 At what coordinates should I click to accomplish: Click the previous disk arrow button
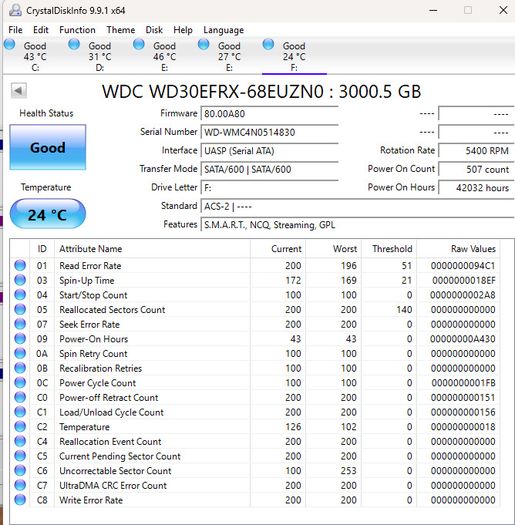coord(18,90)
